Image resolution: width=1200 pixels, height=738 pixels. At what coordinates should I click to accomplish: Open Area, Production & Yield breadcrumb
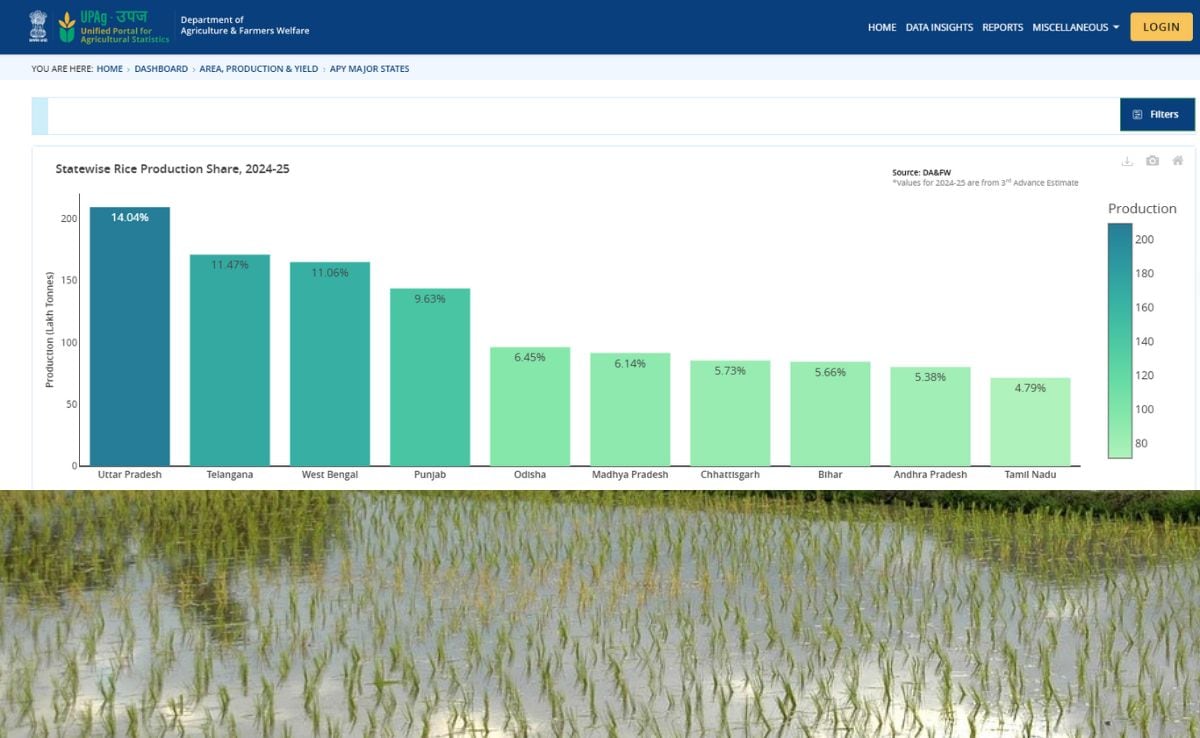click(258, 69)
